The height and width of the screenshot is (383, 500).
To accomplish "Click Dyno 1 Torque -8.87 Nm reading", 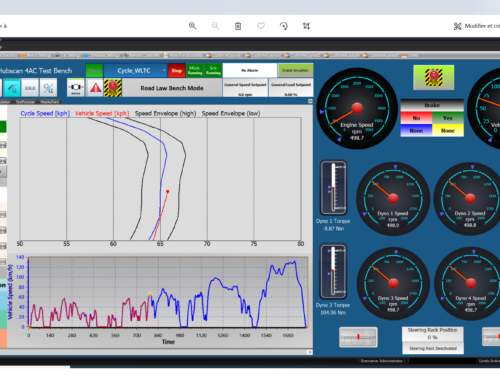I will tap(333, 229).
